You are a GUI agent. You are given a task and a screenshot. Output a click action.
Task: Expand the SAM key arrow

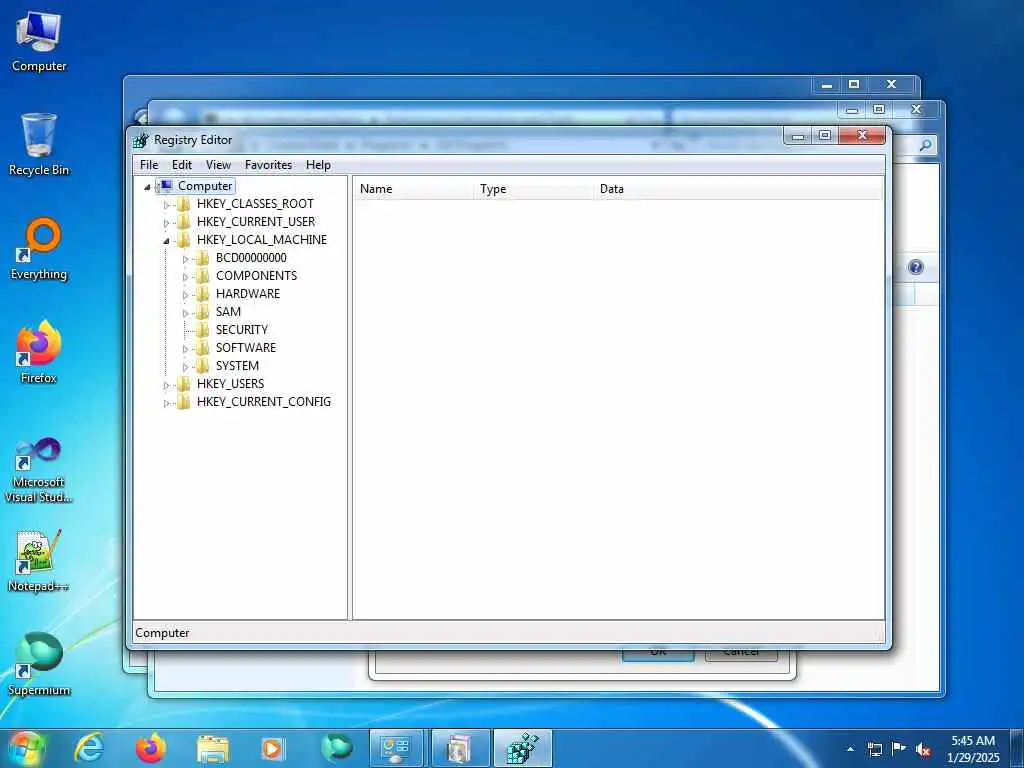point(185,313)
